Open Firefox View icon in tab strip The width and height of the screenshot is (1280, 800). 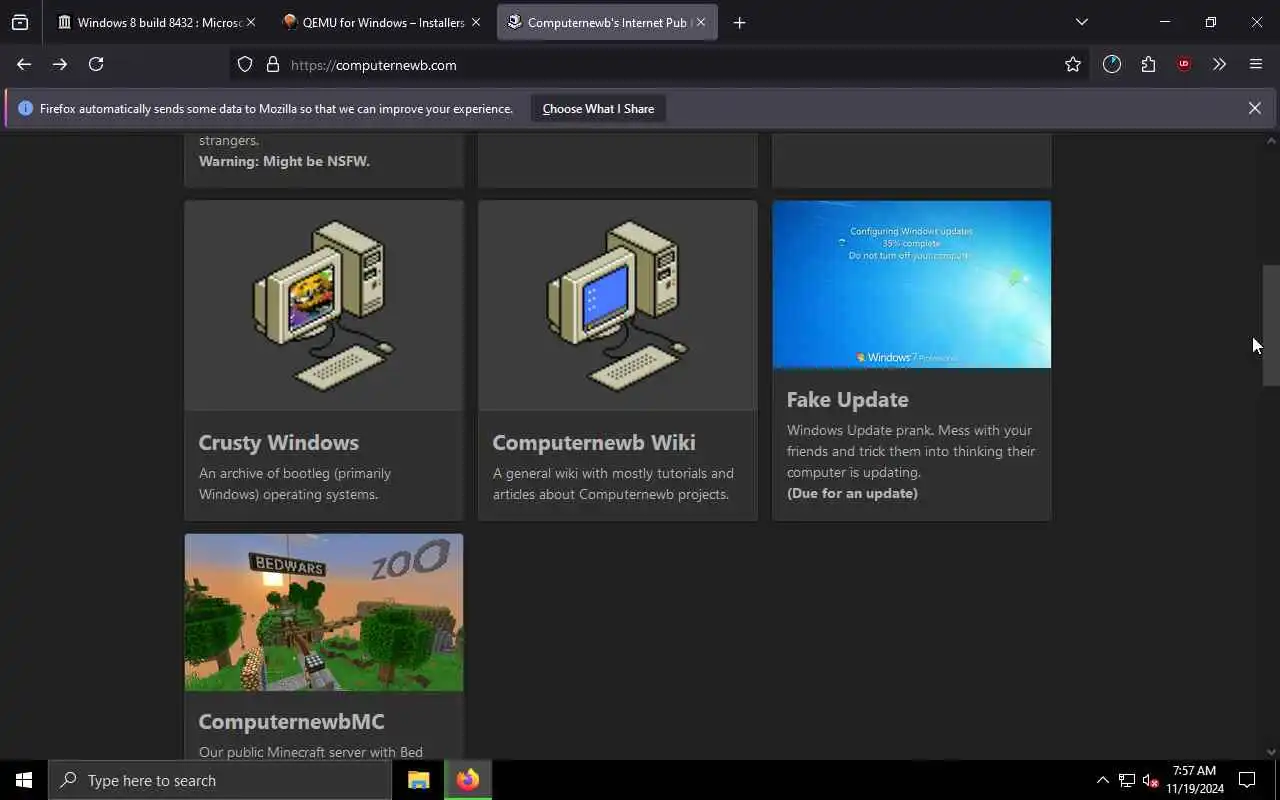click(20, 22)
